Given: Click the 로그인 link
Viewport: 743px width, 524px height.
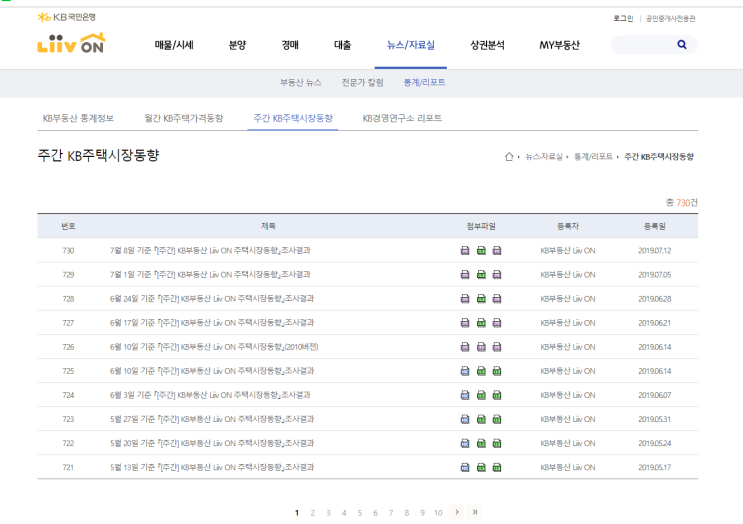Looking at the screenshot, I should 623,18.
